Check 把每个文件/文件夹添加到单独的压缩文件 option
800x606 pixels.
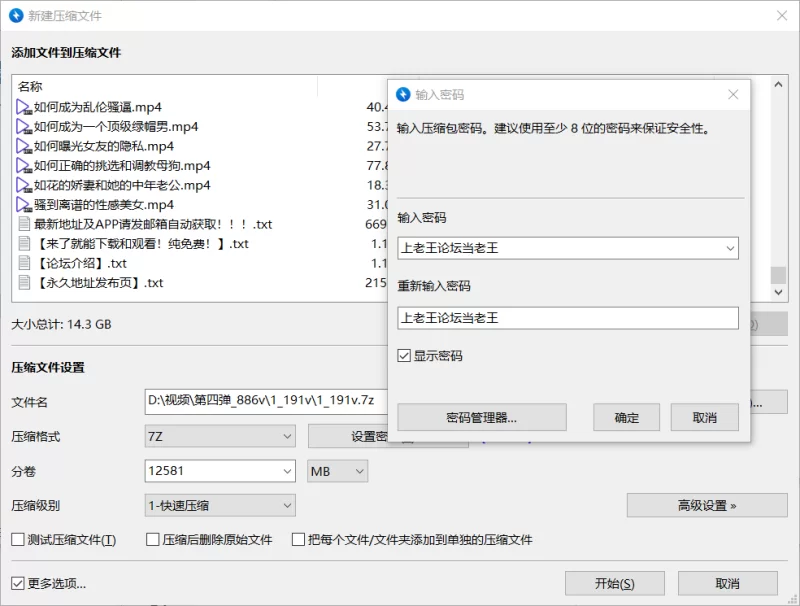coord(298,539)
